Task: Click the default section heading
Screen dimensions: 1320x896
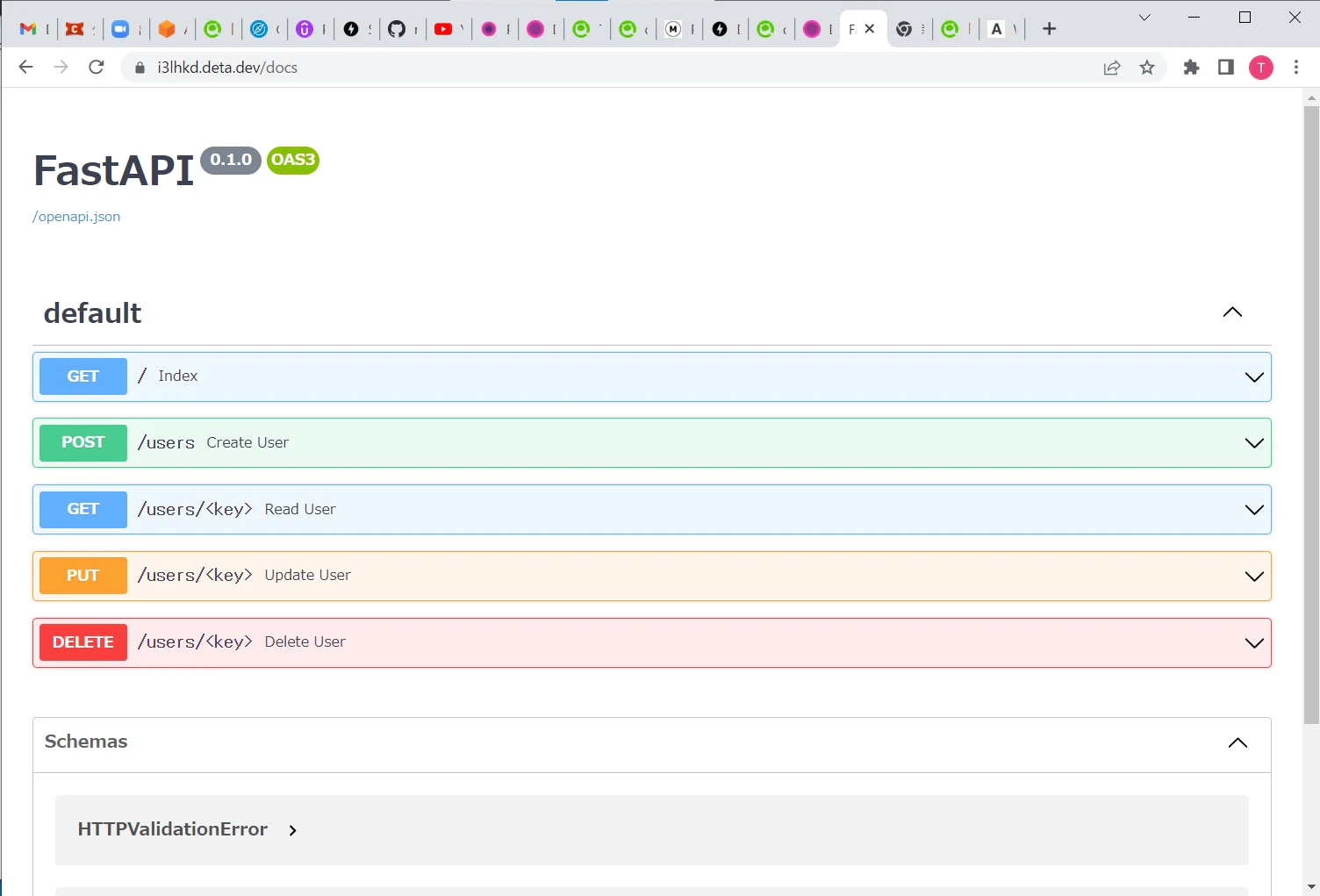Action: [92, 313]
